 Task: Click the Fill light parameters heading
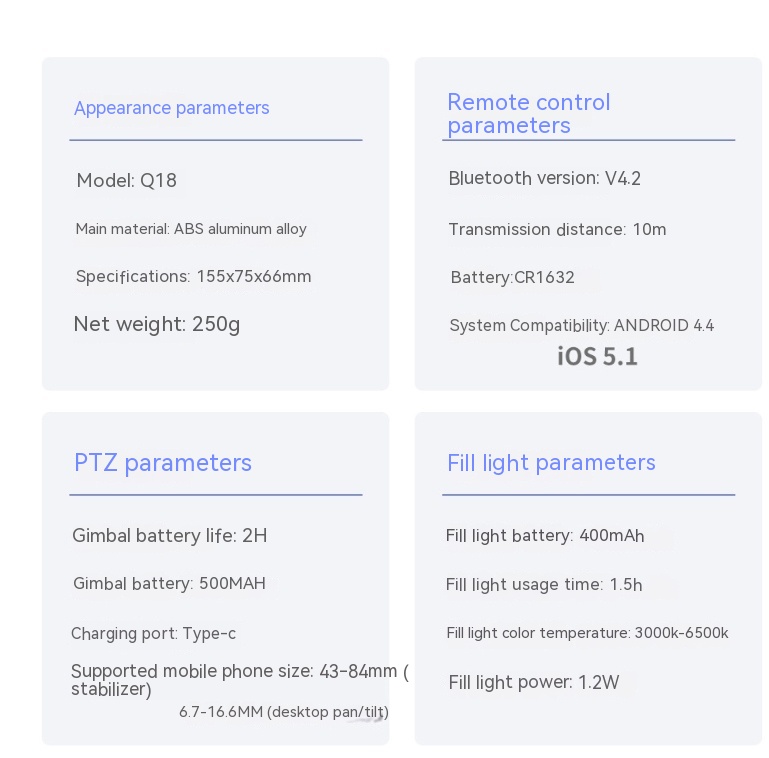coord(551,463)
